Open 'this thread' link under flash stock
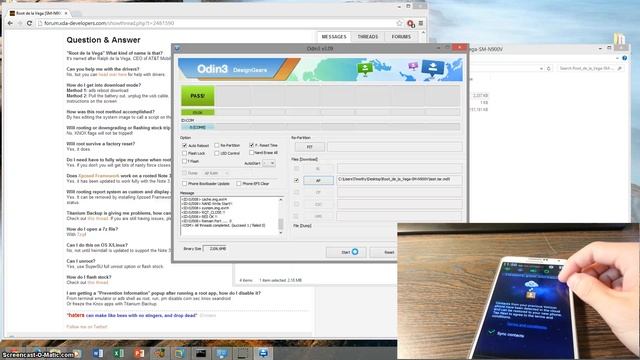640x360 pixels. [x=98, y=282]
